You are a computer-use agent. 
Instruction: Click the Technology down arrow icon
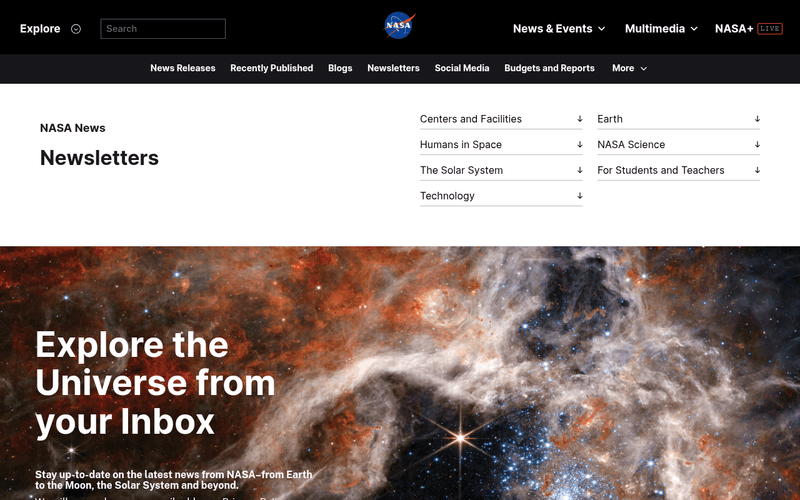[580, 195]
